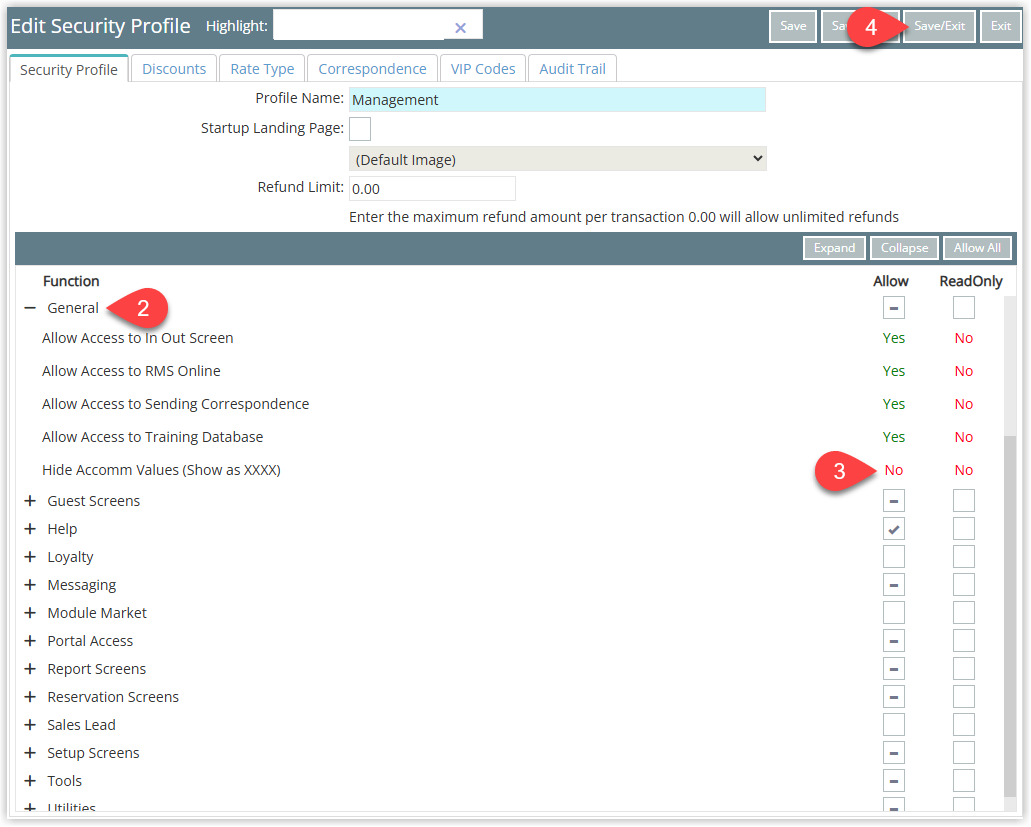Expand the Module Market section
The height and width of the screenshot is (827, 1031).
point(30,613)
